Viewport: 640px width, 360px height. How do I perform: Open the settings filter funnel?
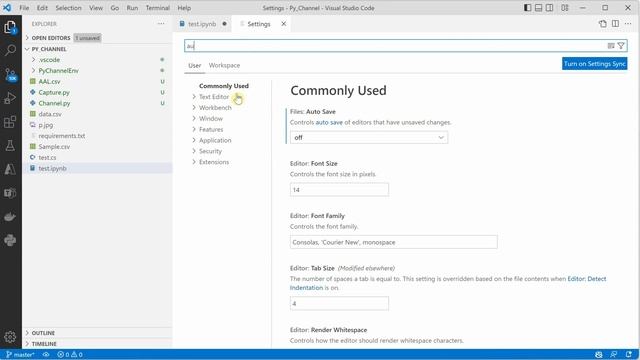tap(621, 46)
